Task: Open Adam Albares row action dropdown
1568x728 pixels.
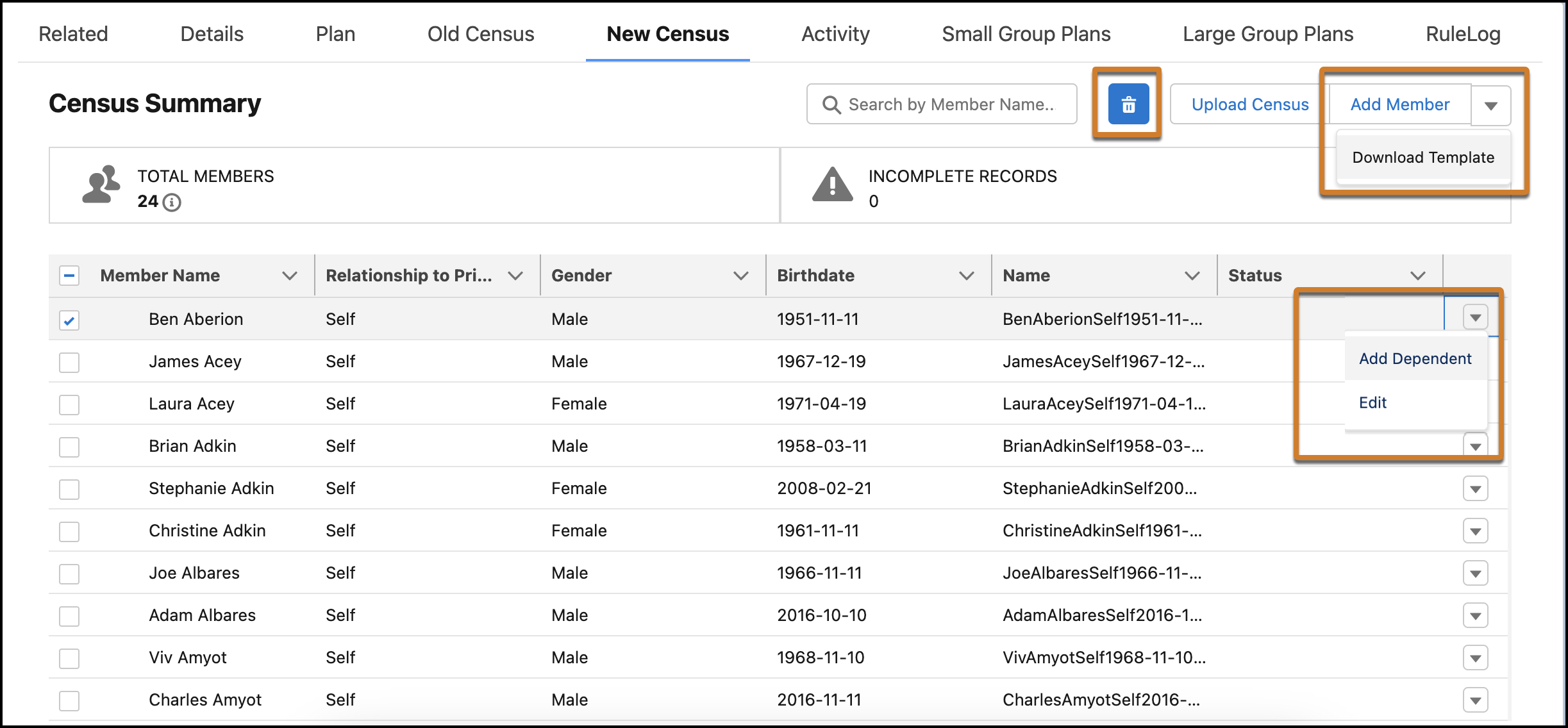Action: pyautogui.click(x=1476, y=616)
